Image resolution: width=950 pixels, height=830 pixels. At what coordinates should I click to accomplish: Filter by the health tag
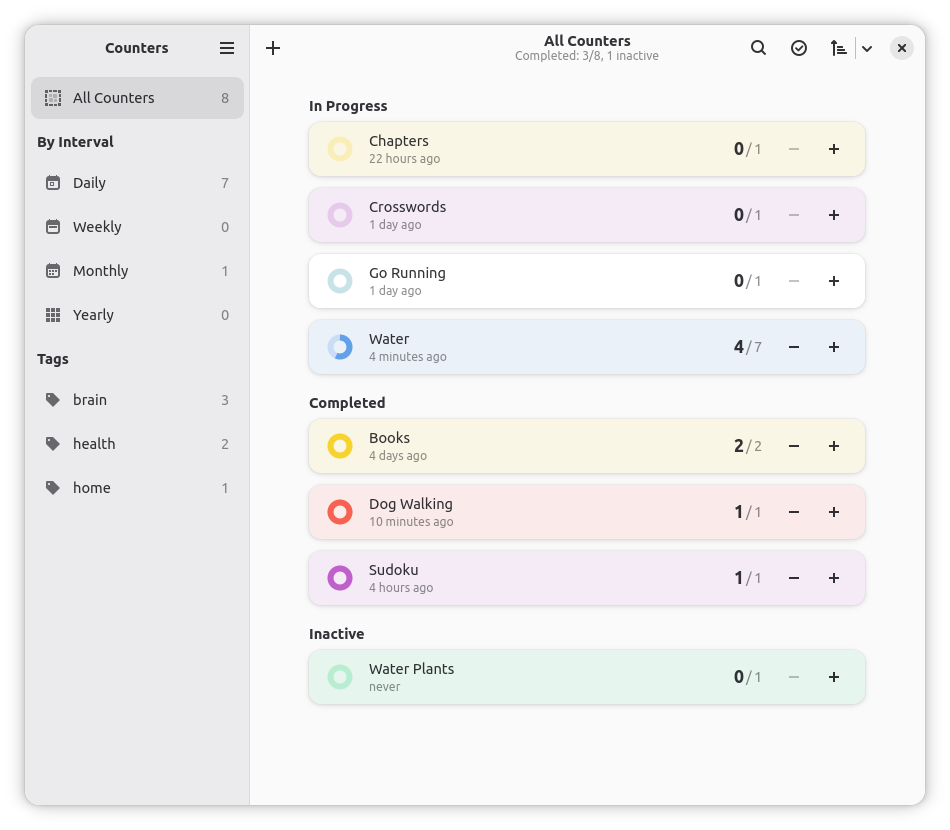[x=138, y=444]
